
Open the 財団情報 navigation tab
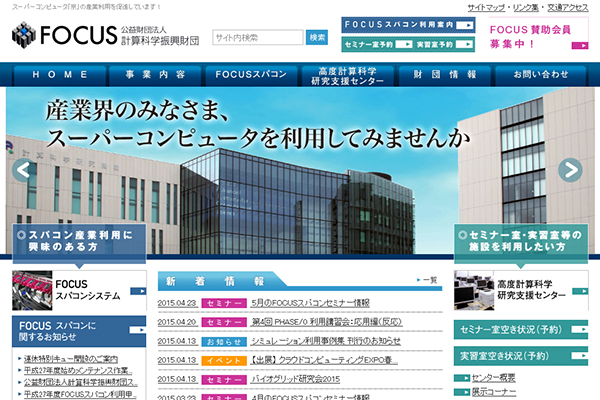[x=445, y=75]
